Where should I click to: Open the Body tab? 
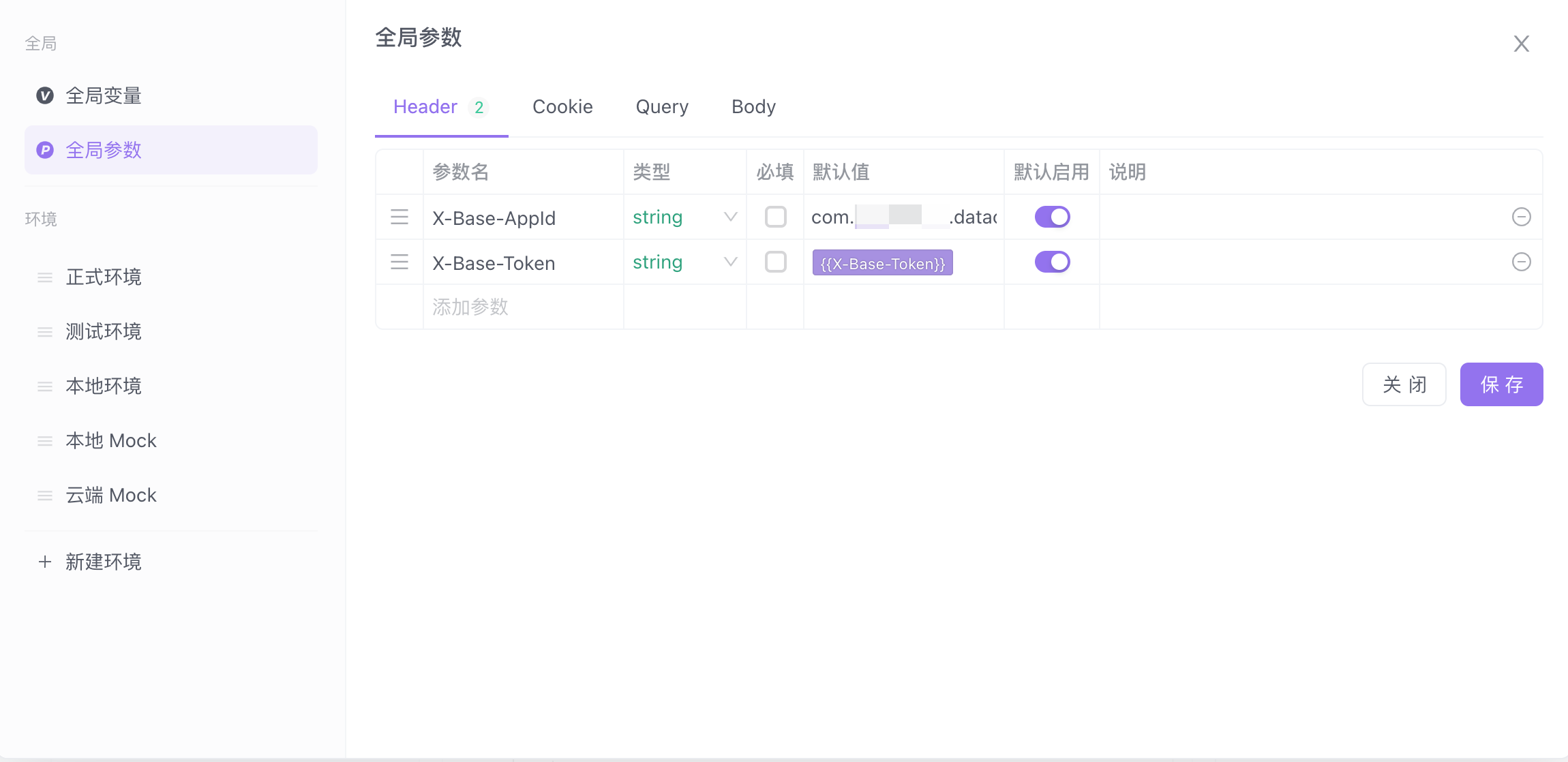coord(753,107)
